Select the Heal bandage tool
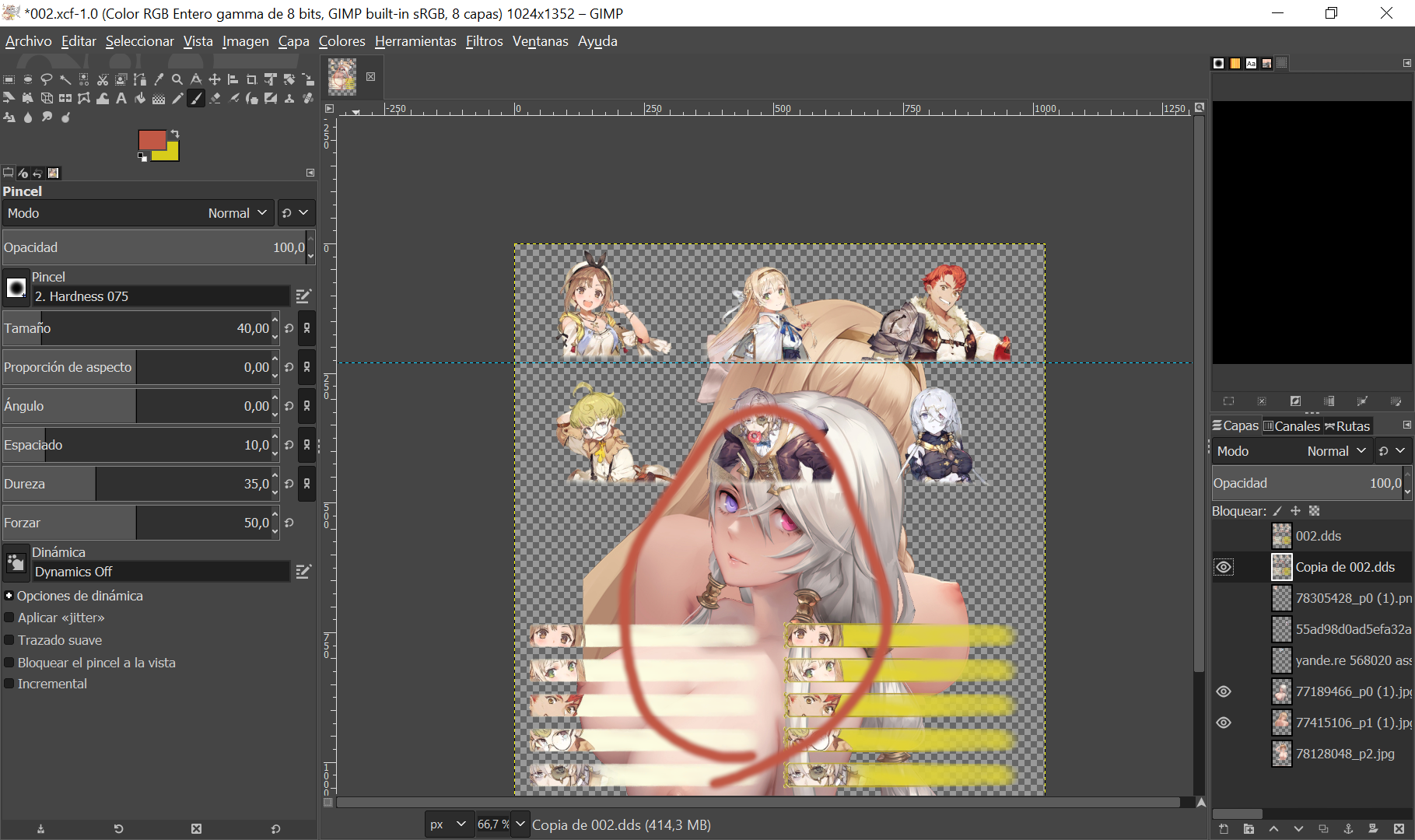1415x840 pixels. click(308, 98)
